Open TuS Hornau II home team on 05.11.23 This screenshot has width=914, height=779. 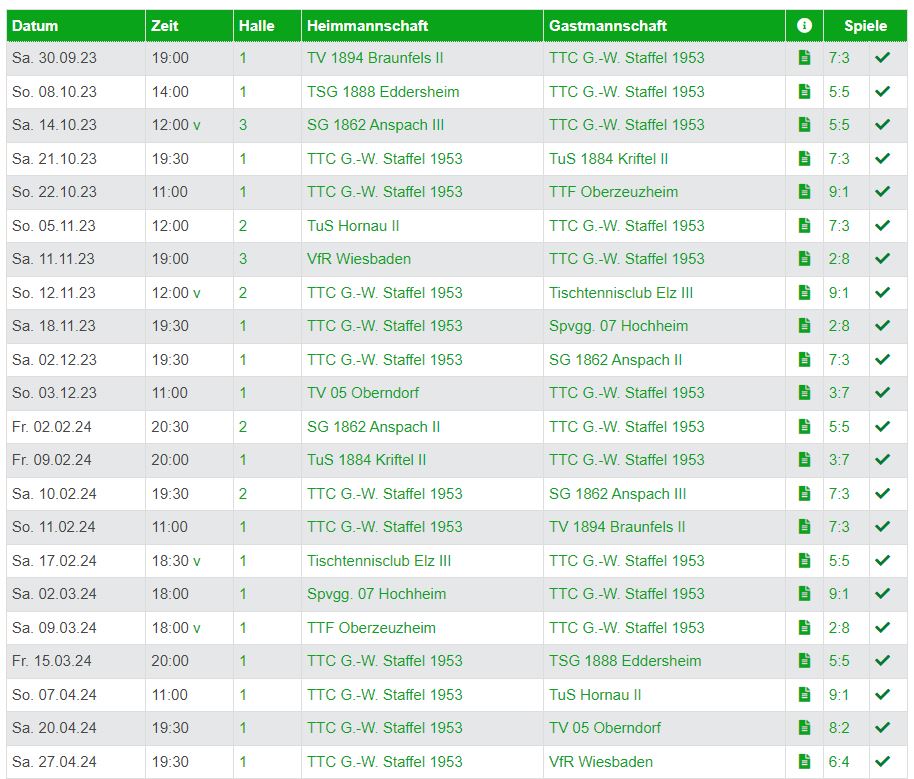tap(353, 226)
